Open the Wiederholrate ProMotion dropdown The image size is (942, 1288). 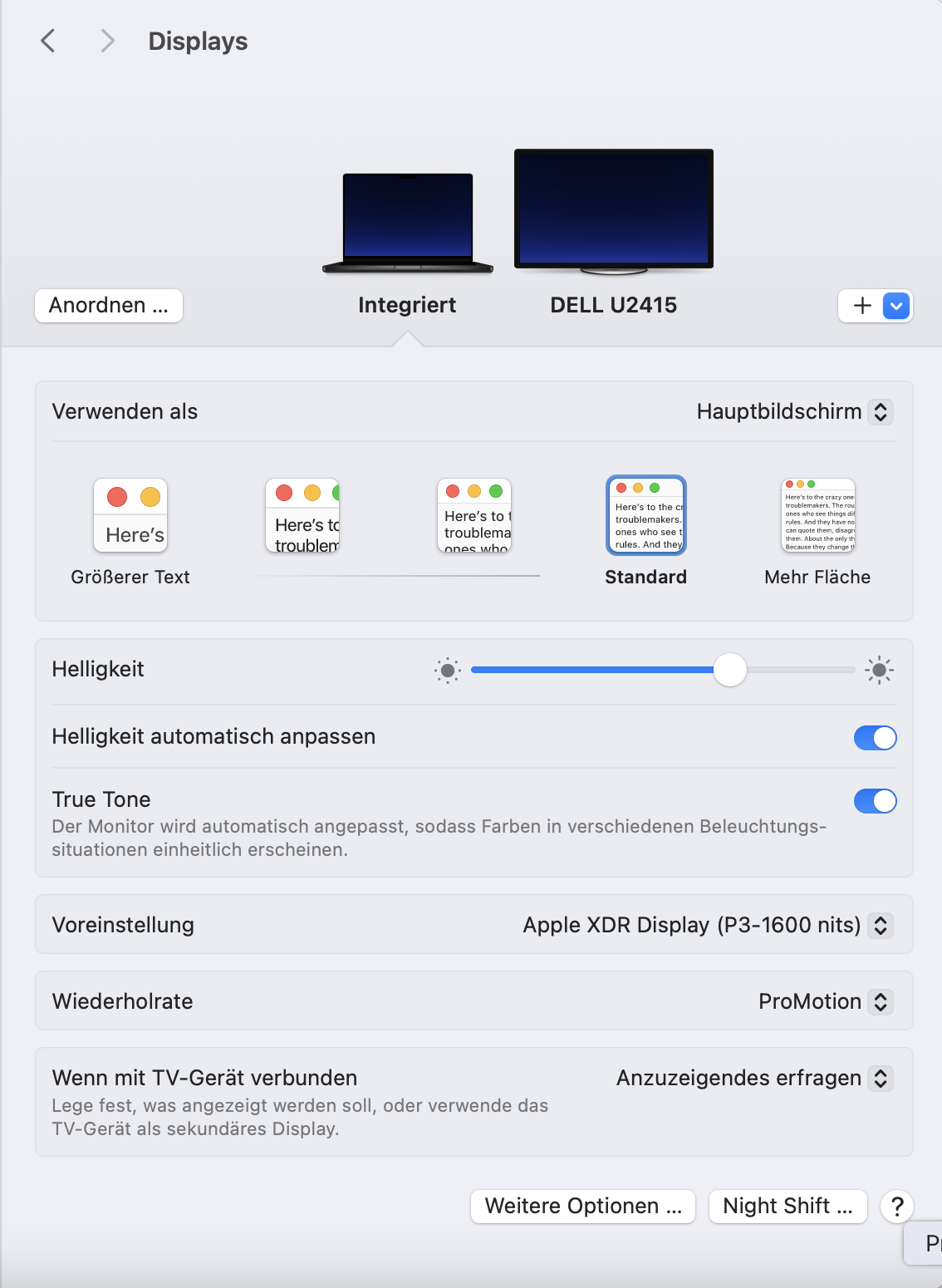tap(826, 1001)
